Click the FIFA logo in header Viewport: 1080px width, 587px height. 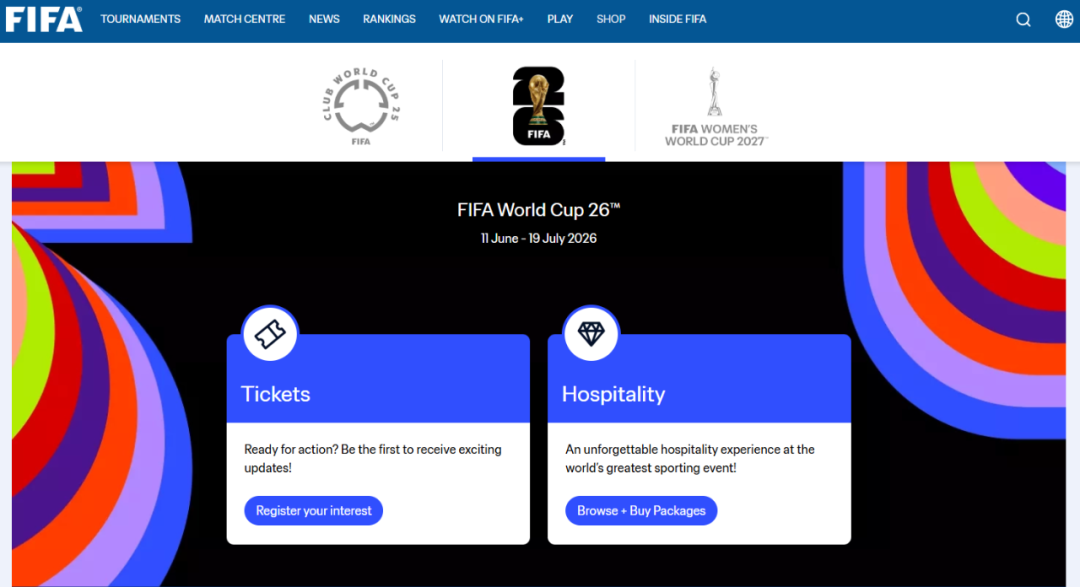(x=44, y=19)
